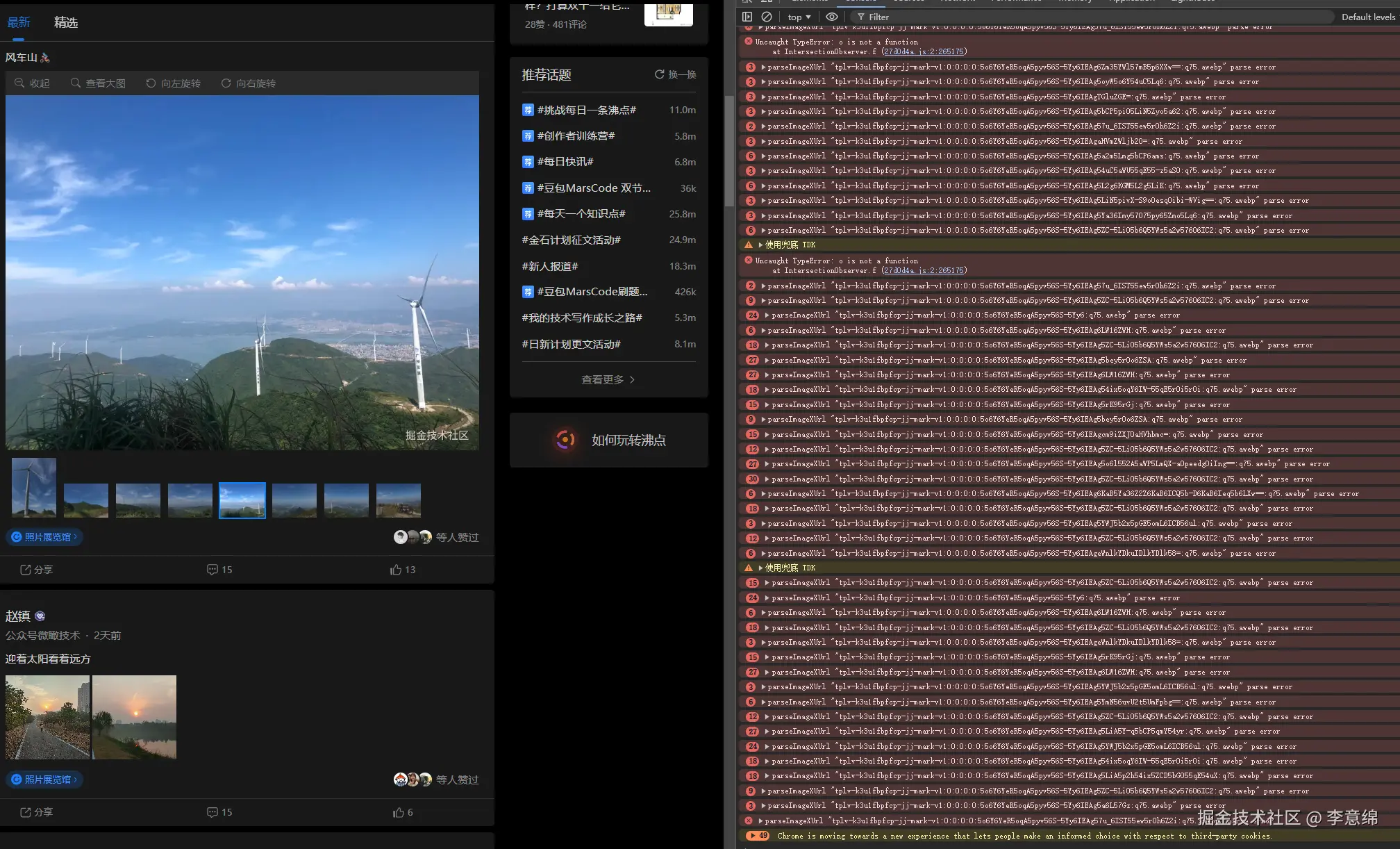The width and height of the screenshot is (1400, 849).
Task: Expand the 使用兜底 TDK warning entry
Action: [x=761, y=245]
